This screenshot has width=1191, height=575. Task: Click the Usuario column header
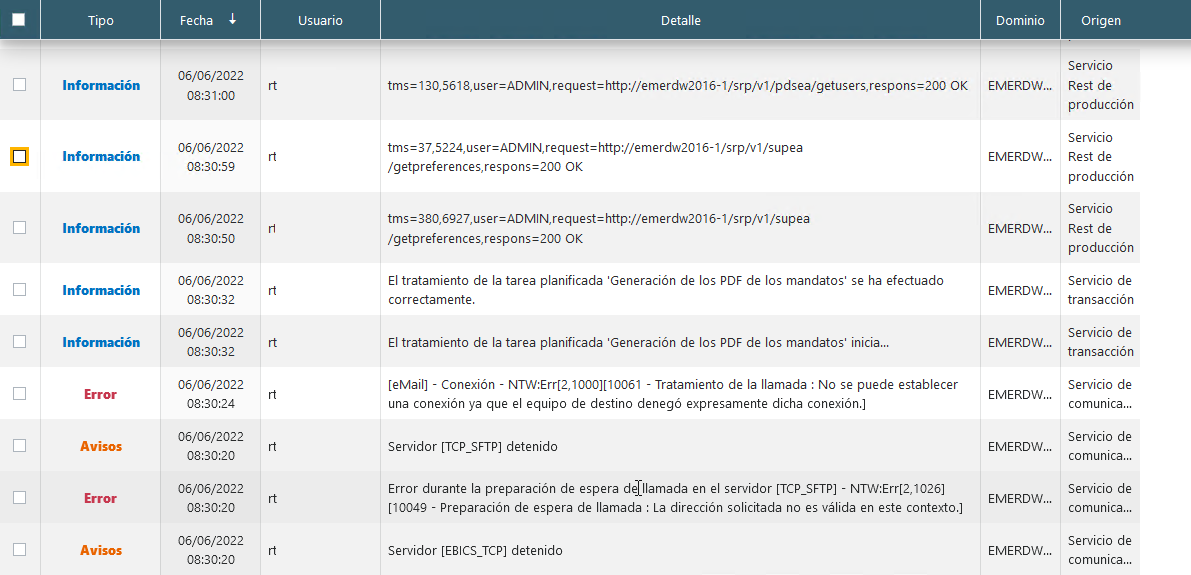[x=320, y=20]
